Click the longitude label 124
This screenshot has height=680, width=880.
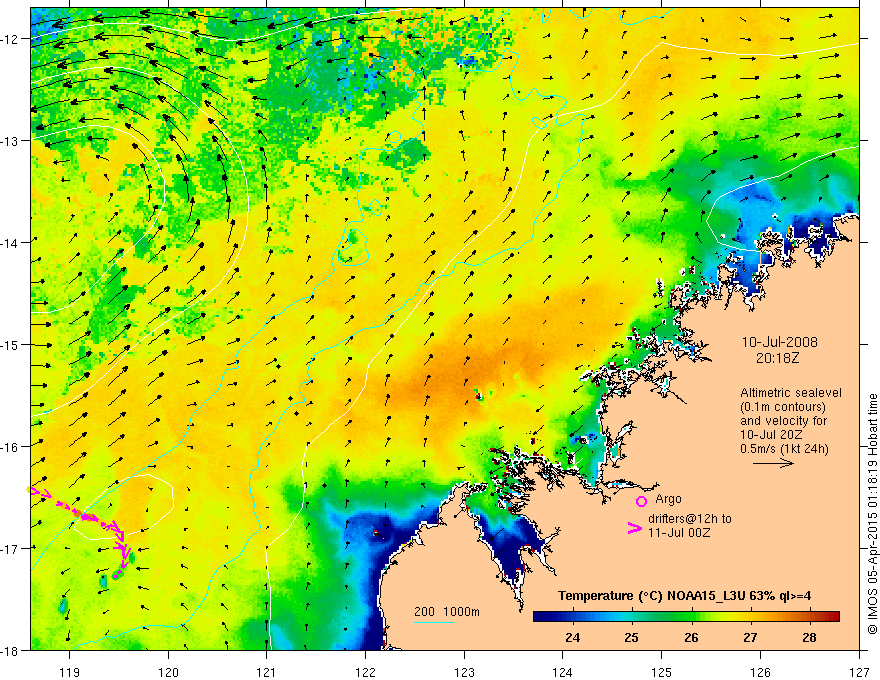point(563,672)
